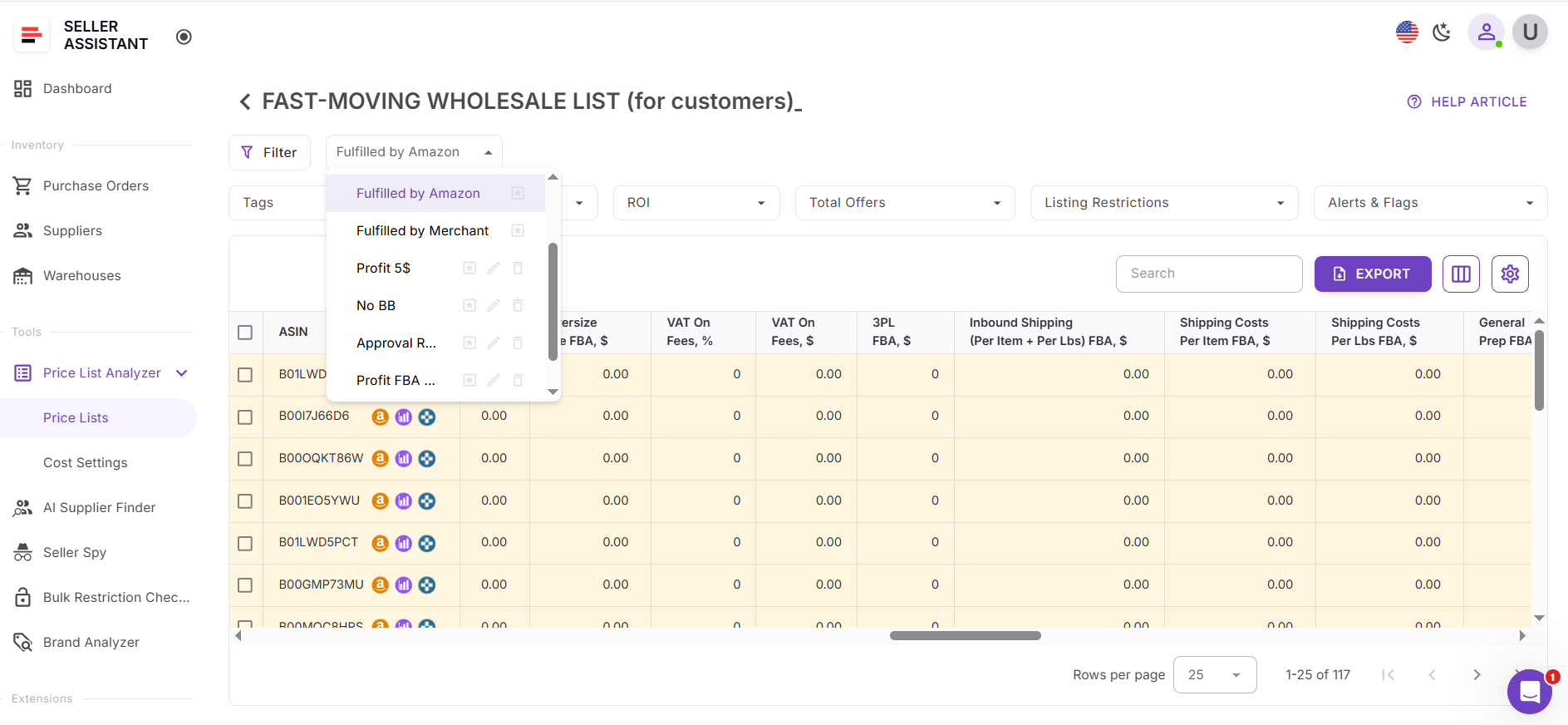Image resolution: width=1568 pixels, height=725 pixels.
Task: Open the Help Article link
Action: [x=1467, y=101]
